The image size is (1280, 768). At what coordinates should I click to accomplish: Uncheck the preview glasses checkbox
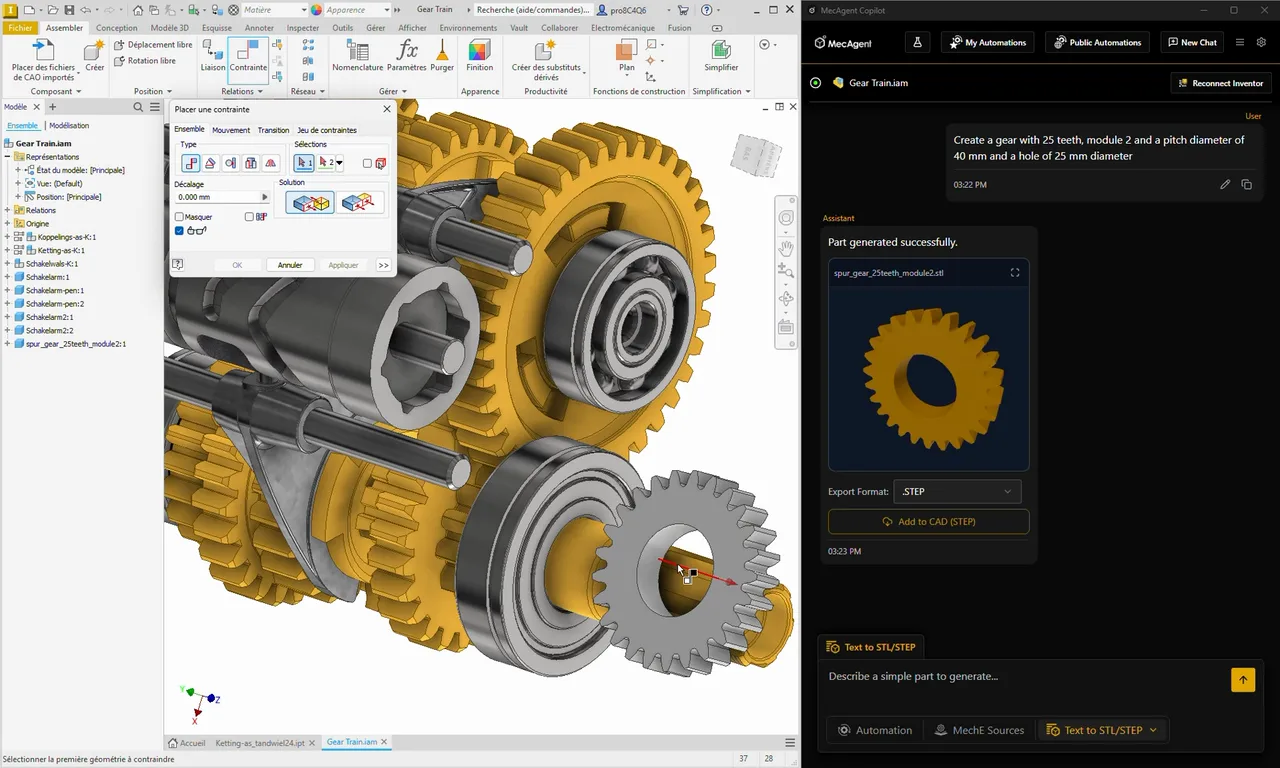(x=179, y=231)
